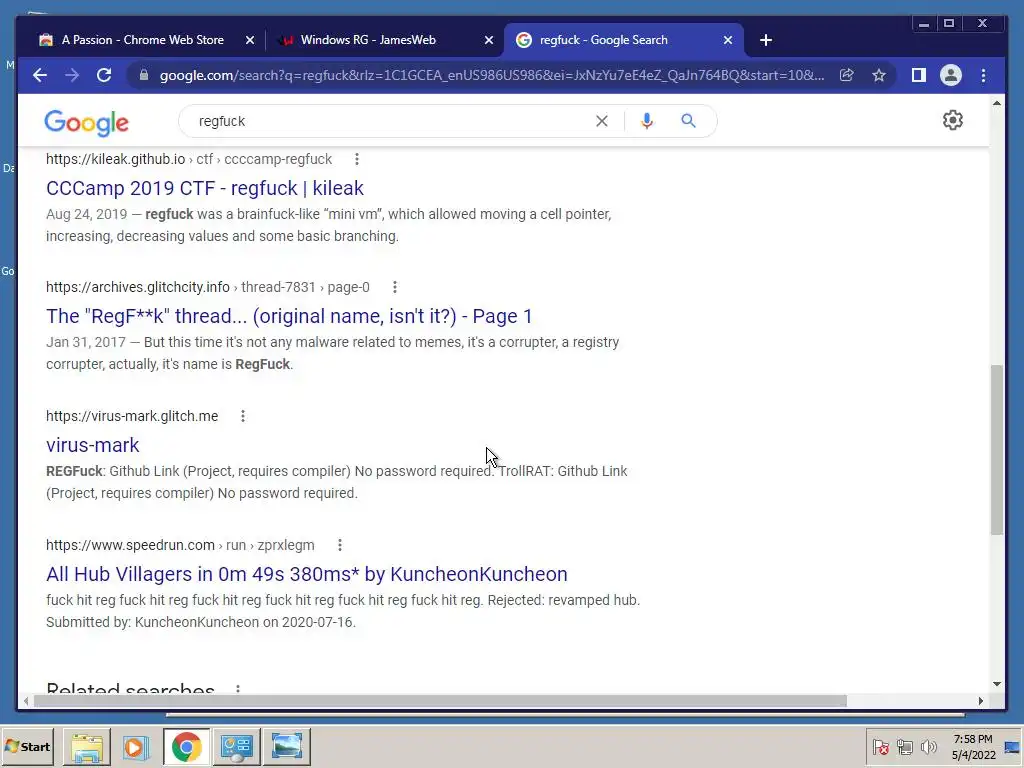Click the horizontal scrollbar thumb
This screenshot has width=1024, height=768.
click(440, 701)
